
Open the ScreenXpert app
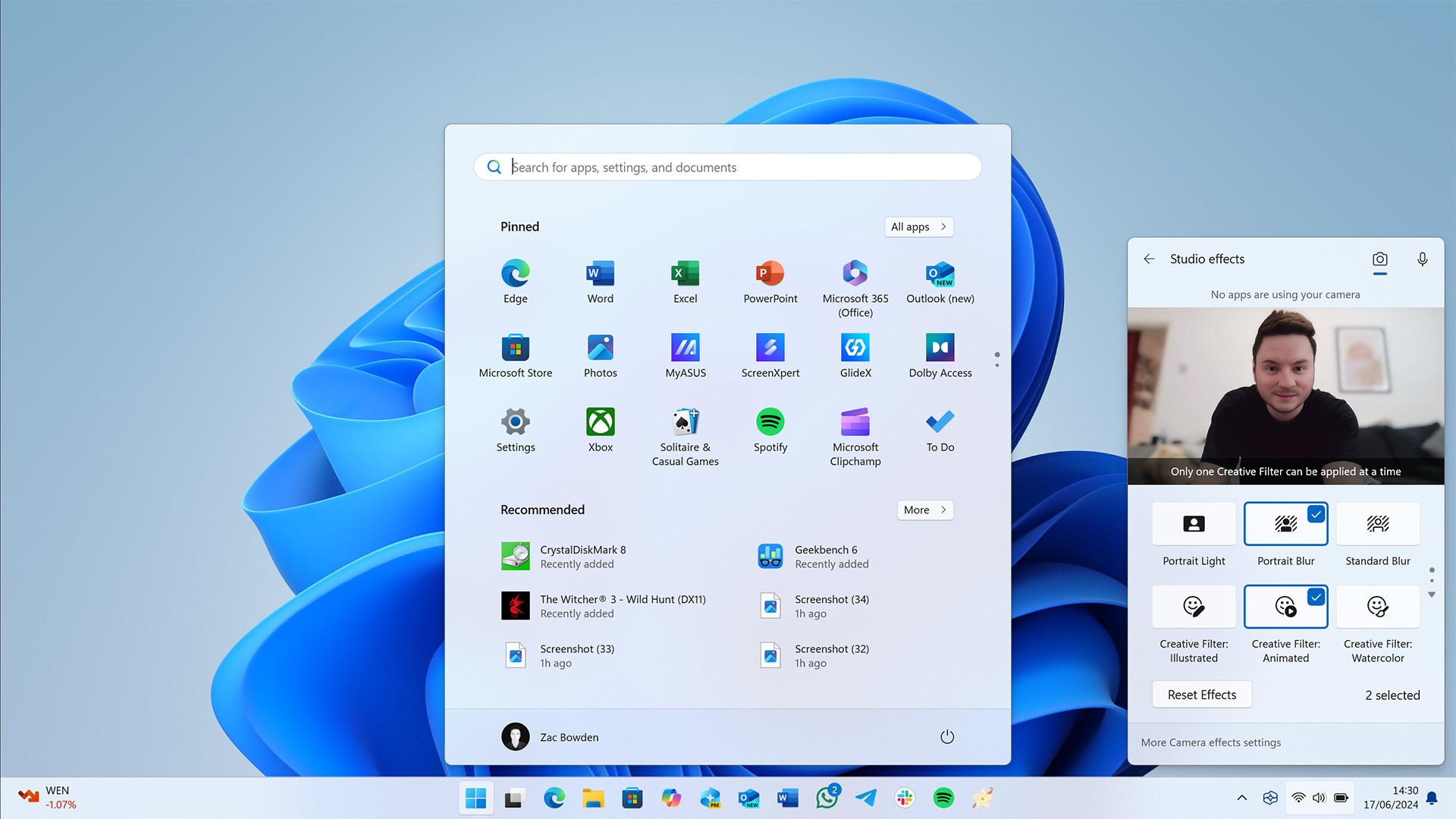[770, 355]
